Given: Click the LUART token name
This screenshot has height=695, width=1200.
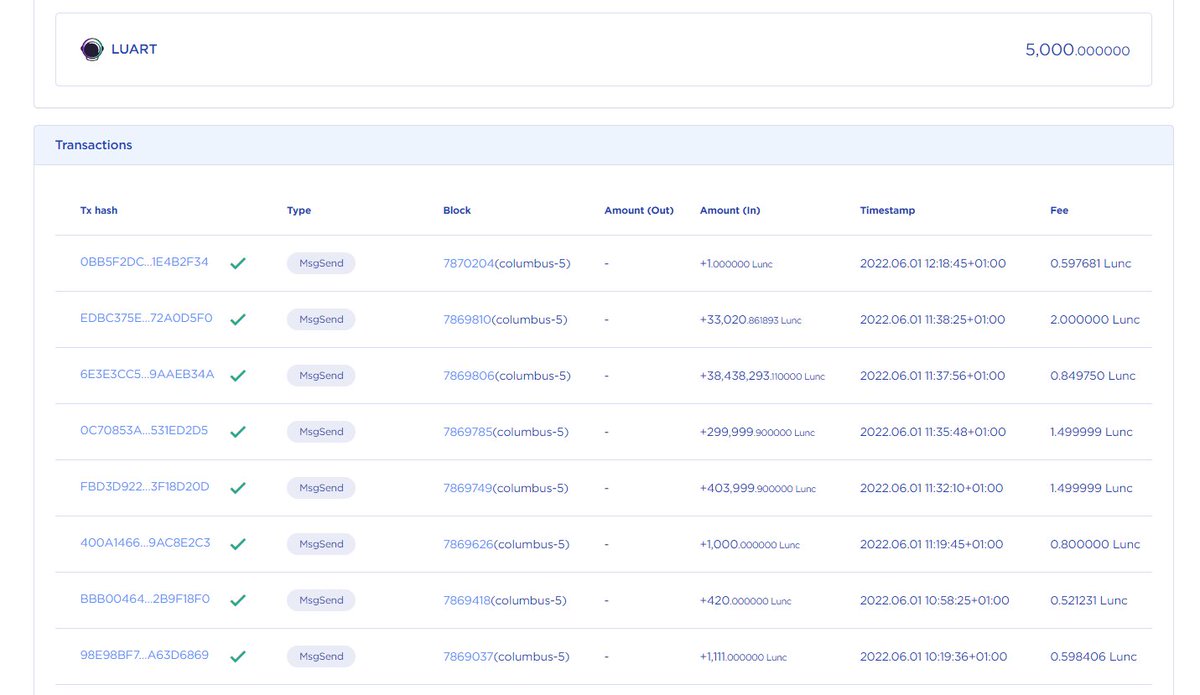Looking at the screenshot, I should pyautogui.click(x=134, y=49).
